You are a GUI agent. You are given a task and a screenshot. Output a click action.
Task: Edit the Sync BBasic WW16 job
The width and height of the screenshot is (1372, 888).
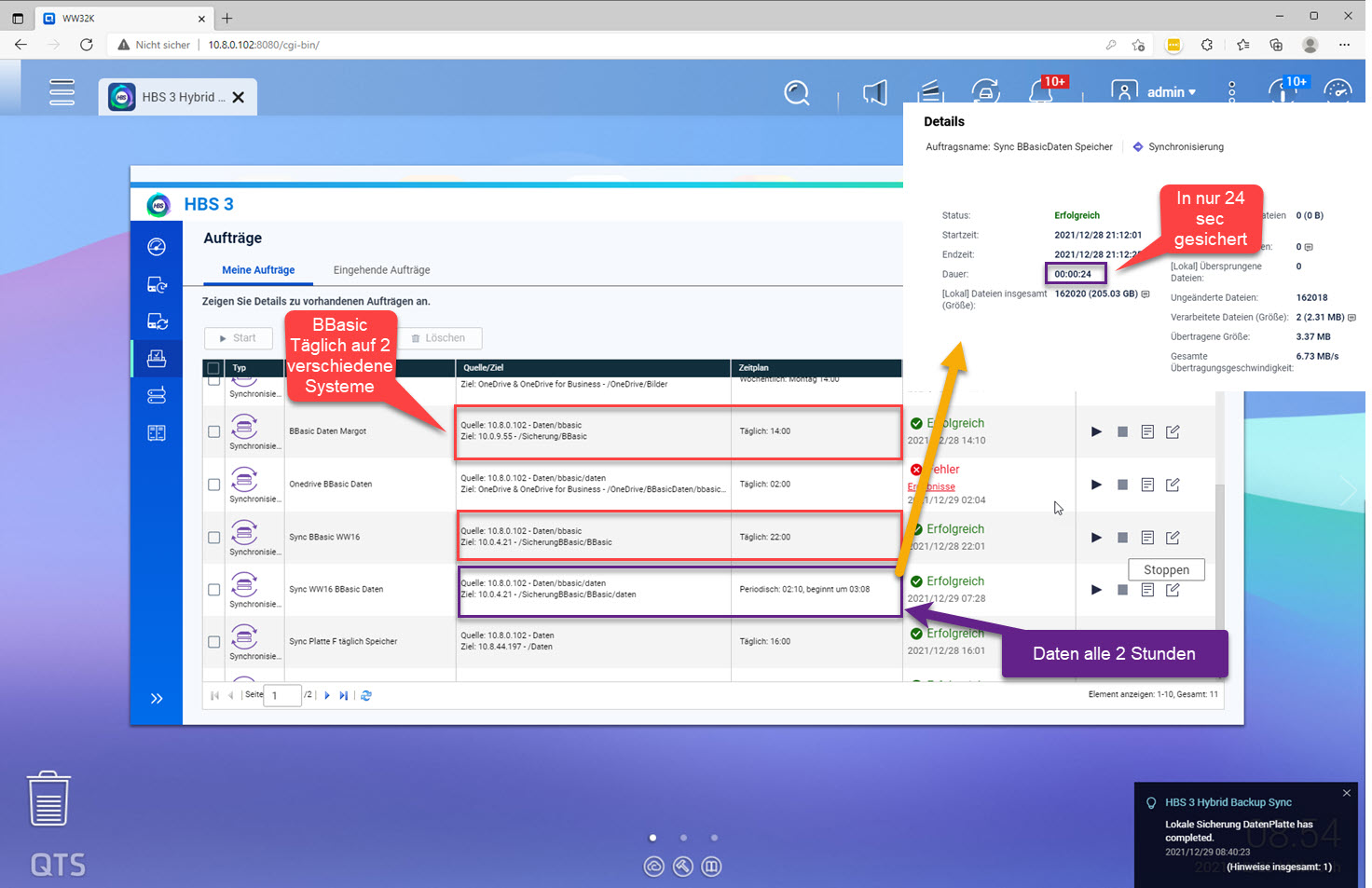tap(1173, 538)
